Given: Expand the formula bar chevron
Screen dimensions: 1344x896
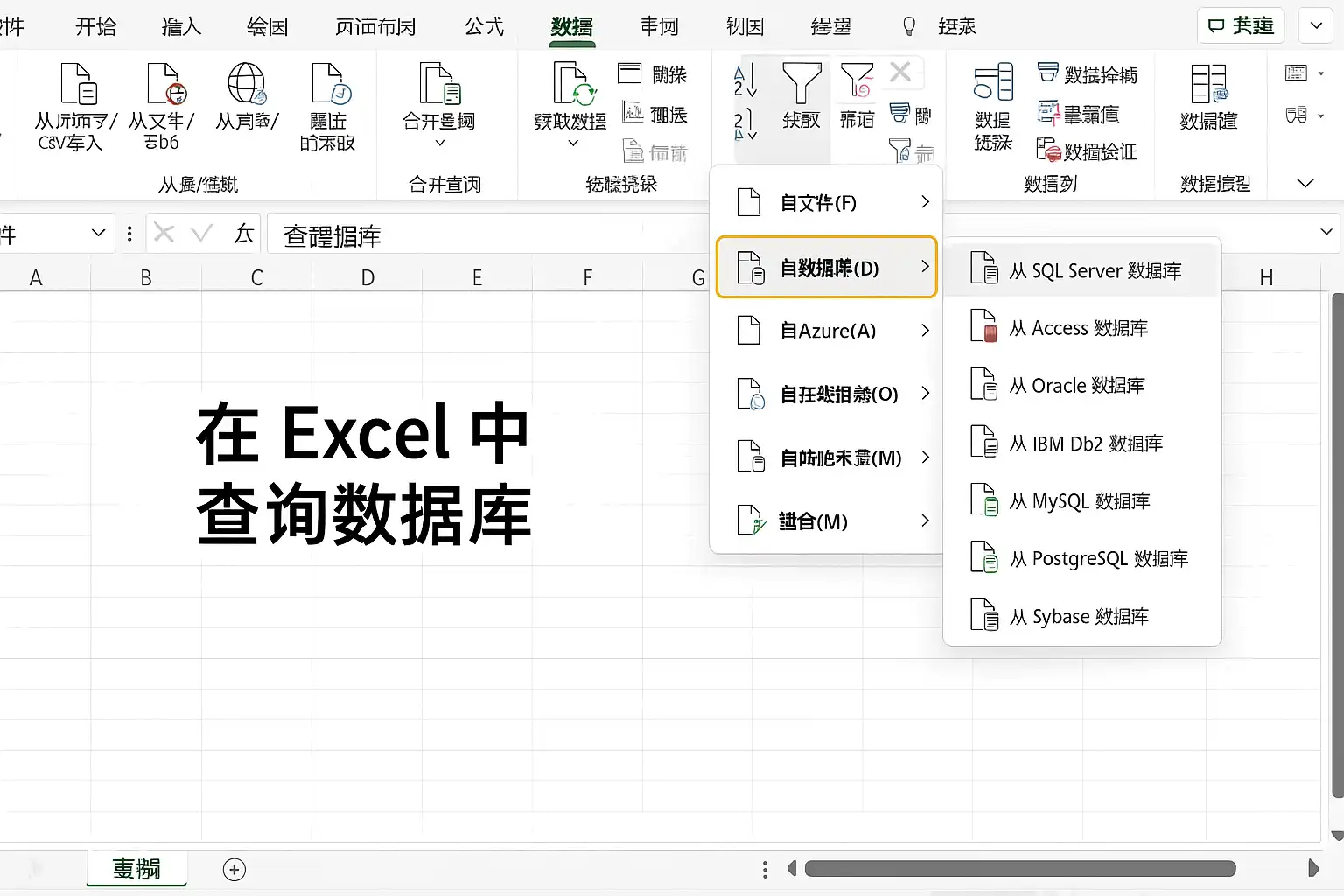Looking at the screenshot, I should (1326, 233).
